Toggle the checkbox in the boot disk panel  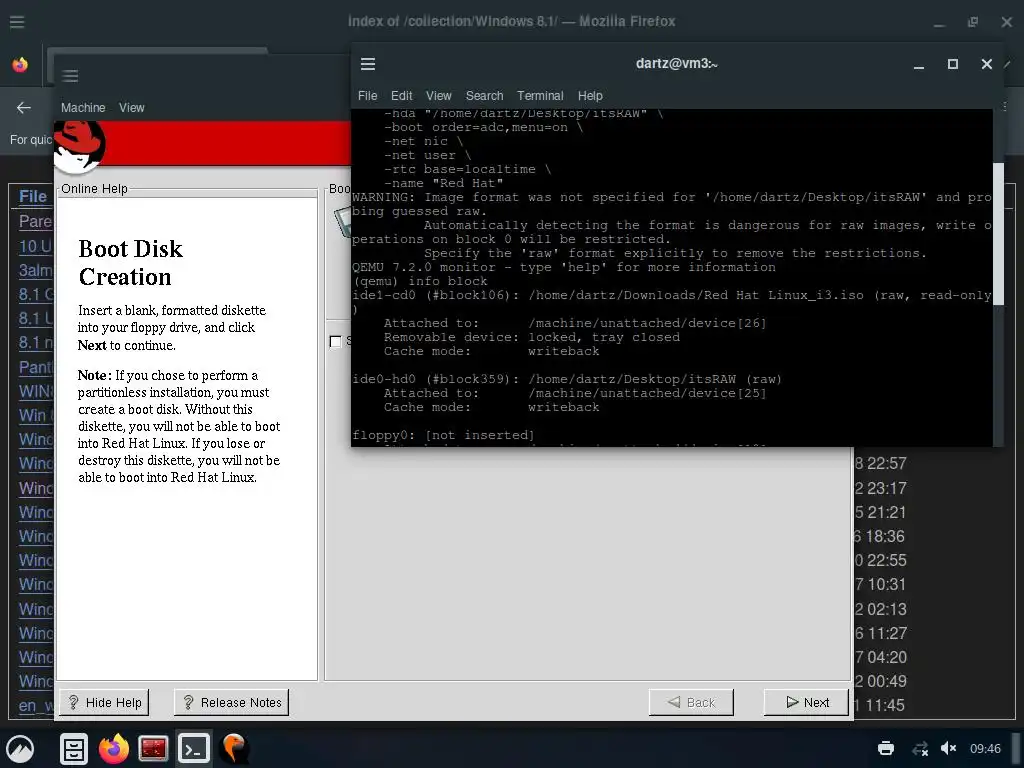pos(336,342)
